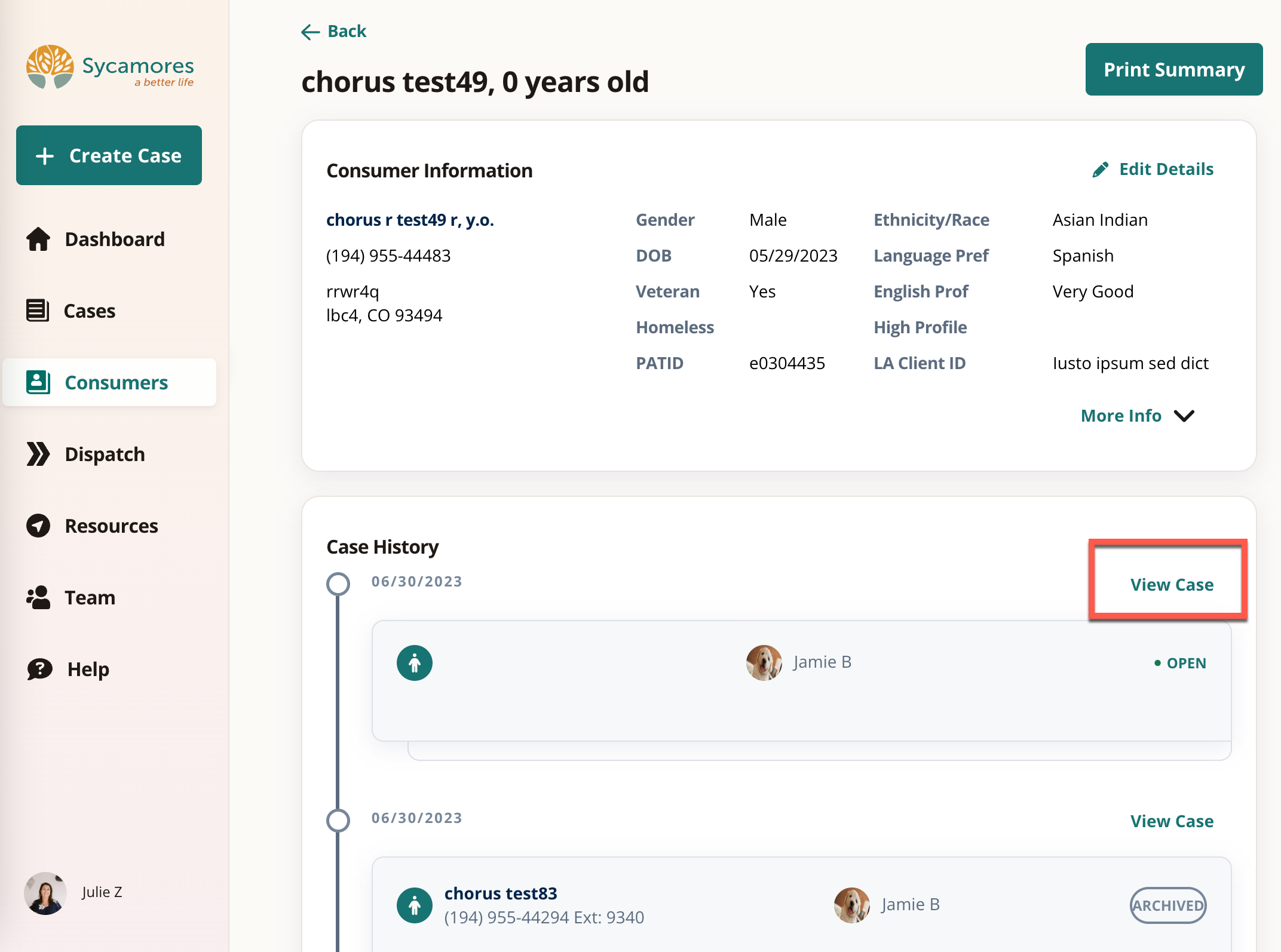
Task: Click the Spanish language preference value
Action: pos(1083,256)
